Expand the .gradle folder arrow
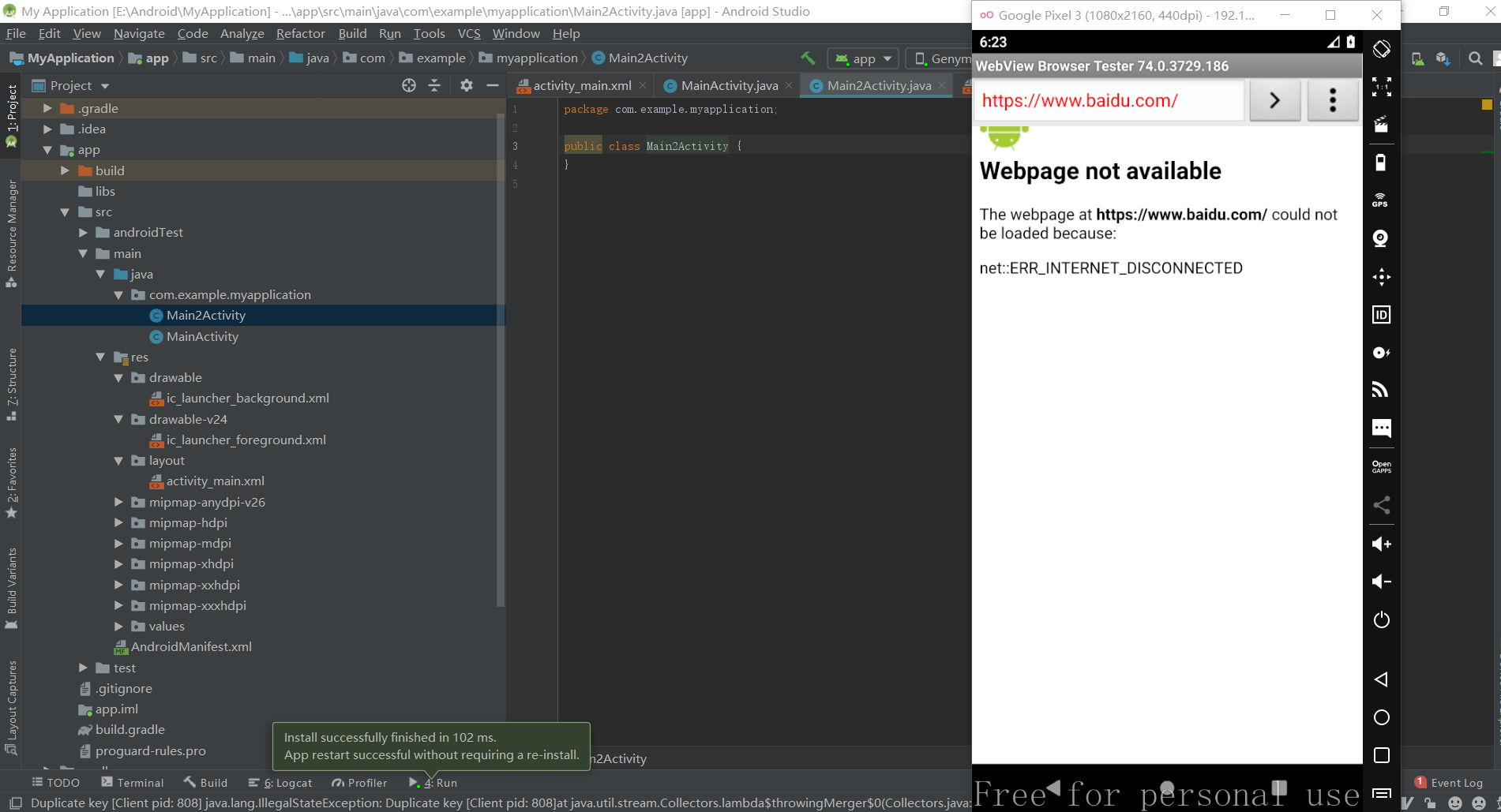The height and width of the screenshot is (812, 1501). click(x=47, y=108)
